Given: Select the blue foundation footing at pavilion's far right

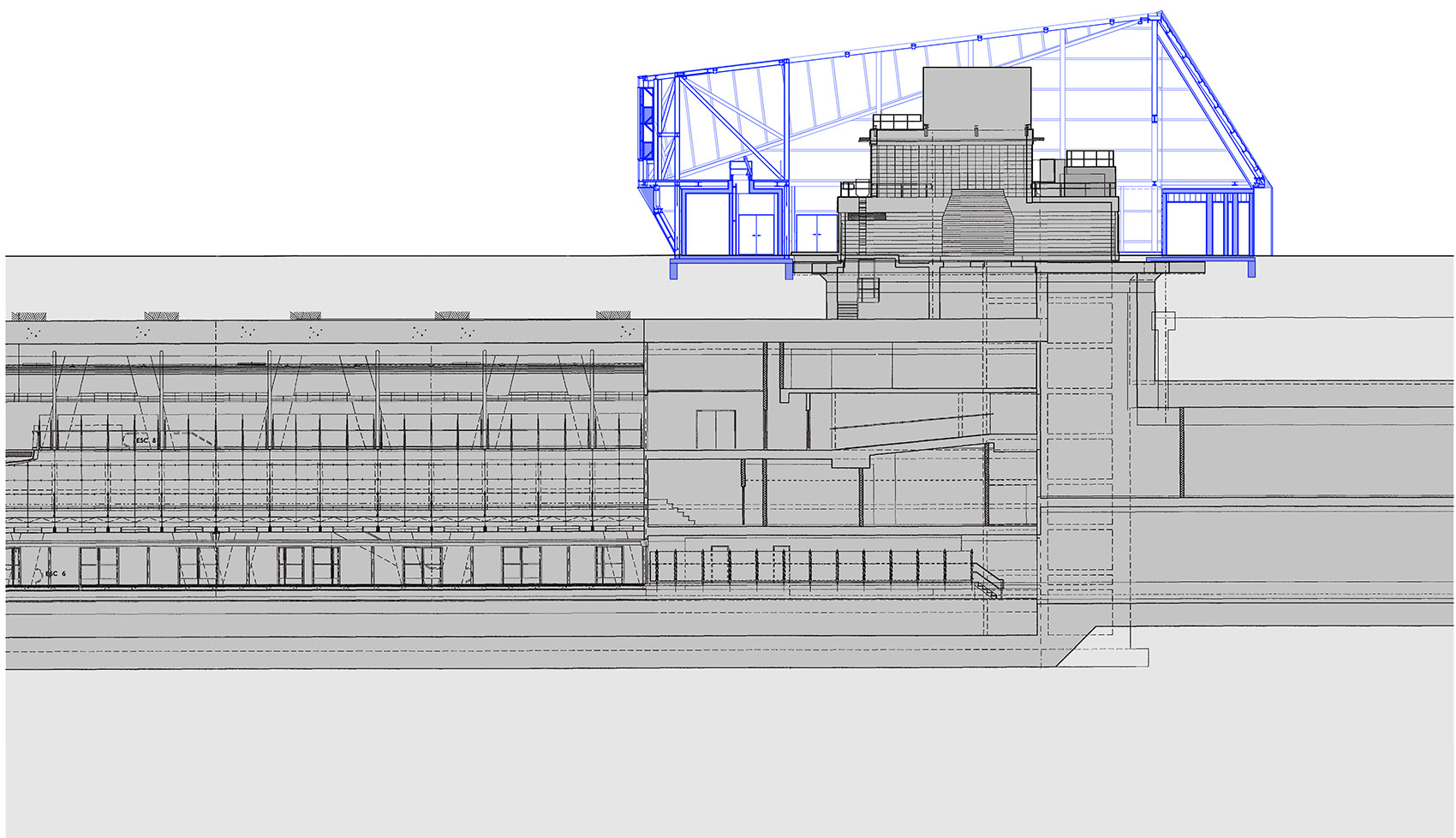Looking at the screenshot, I should click(1251, 269).
